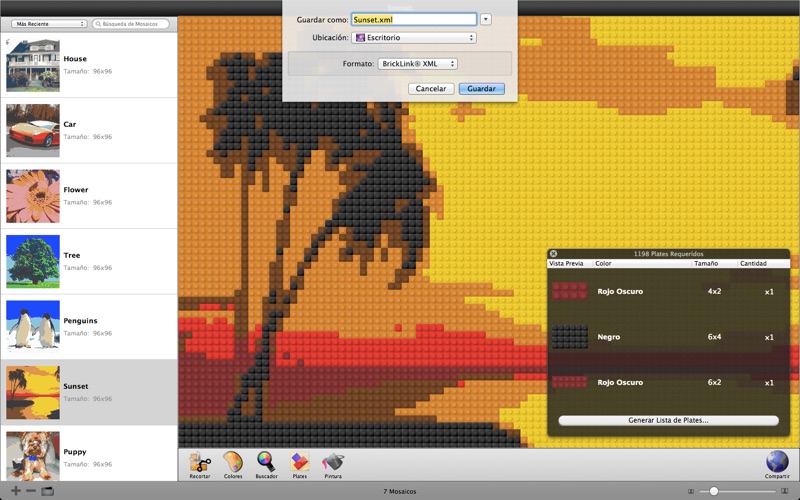This screenshot has width=800, height=500.
Task: Click the Rojo Oscuro 6x2 plate preview
Action: pos(570,382)
